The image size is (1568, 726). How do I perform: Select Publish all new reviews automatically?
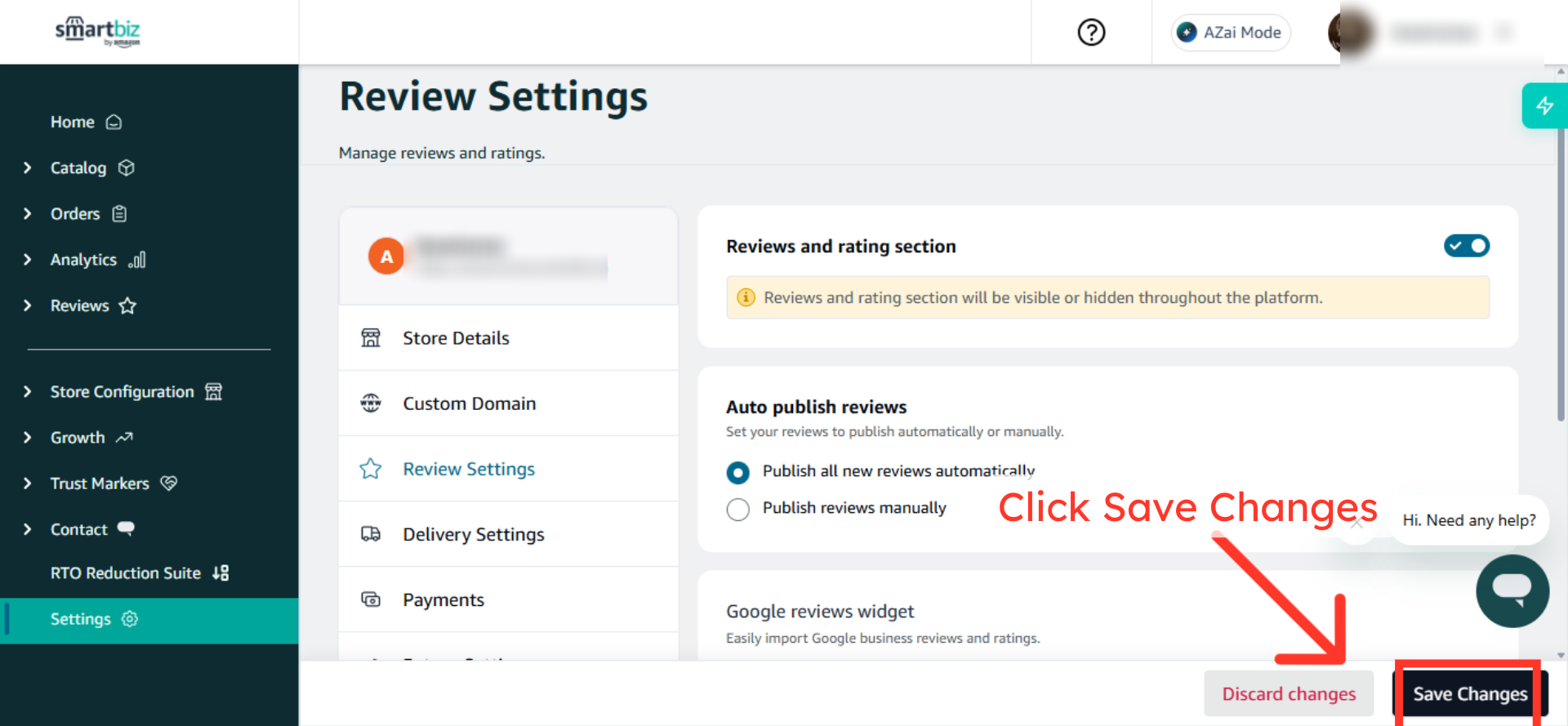pos(737,472)
